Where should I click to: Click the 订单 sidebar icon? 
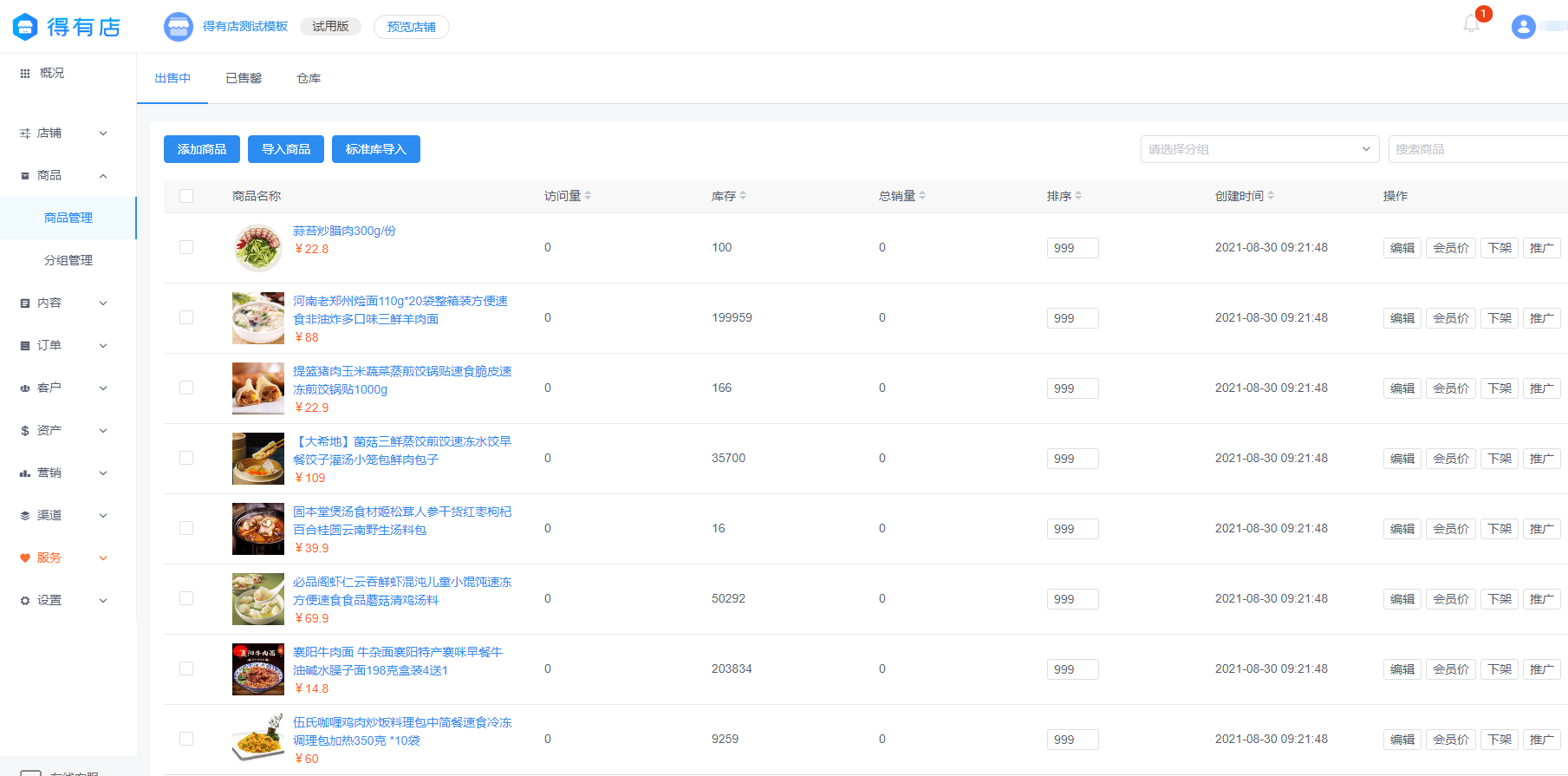pyautogui.click(x=25, y=346)
